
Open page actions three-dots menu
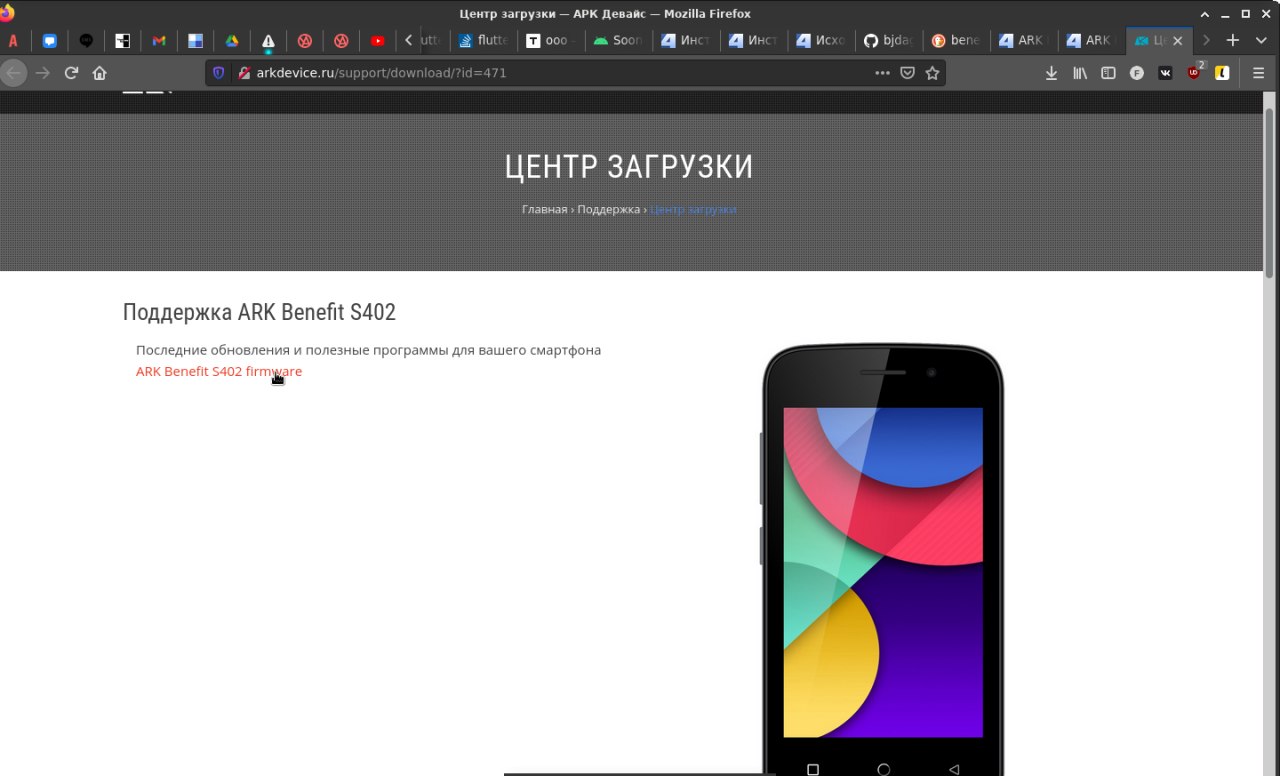pyautogui.click(x=882, y=73)
